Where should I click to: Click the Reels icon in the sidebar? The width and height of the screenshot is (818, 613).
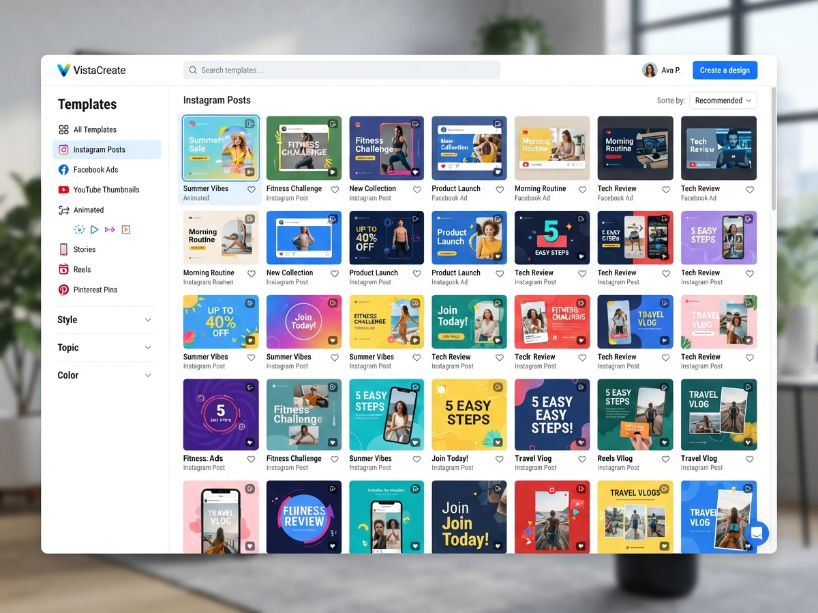[x=64, y=270]
